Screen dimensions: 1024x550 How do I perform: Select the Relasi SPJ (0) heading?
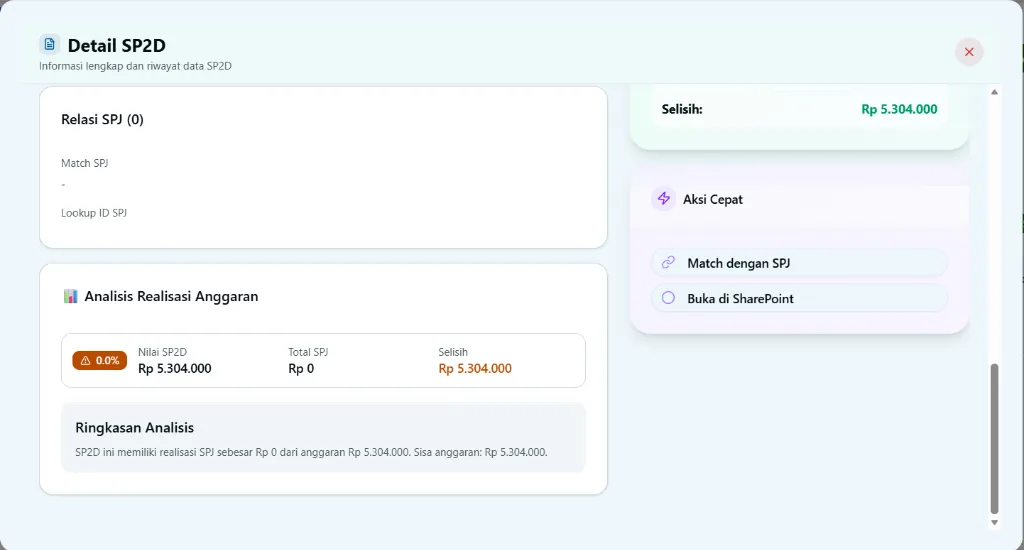tap(102, 119)
